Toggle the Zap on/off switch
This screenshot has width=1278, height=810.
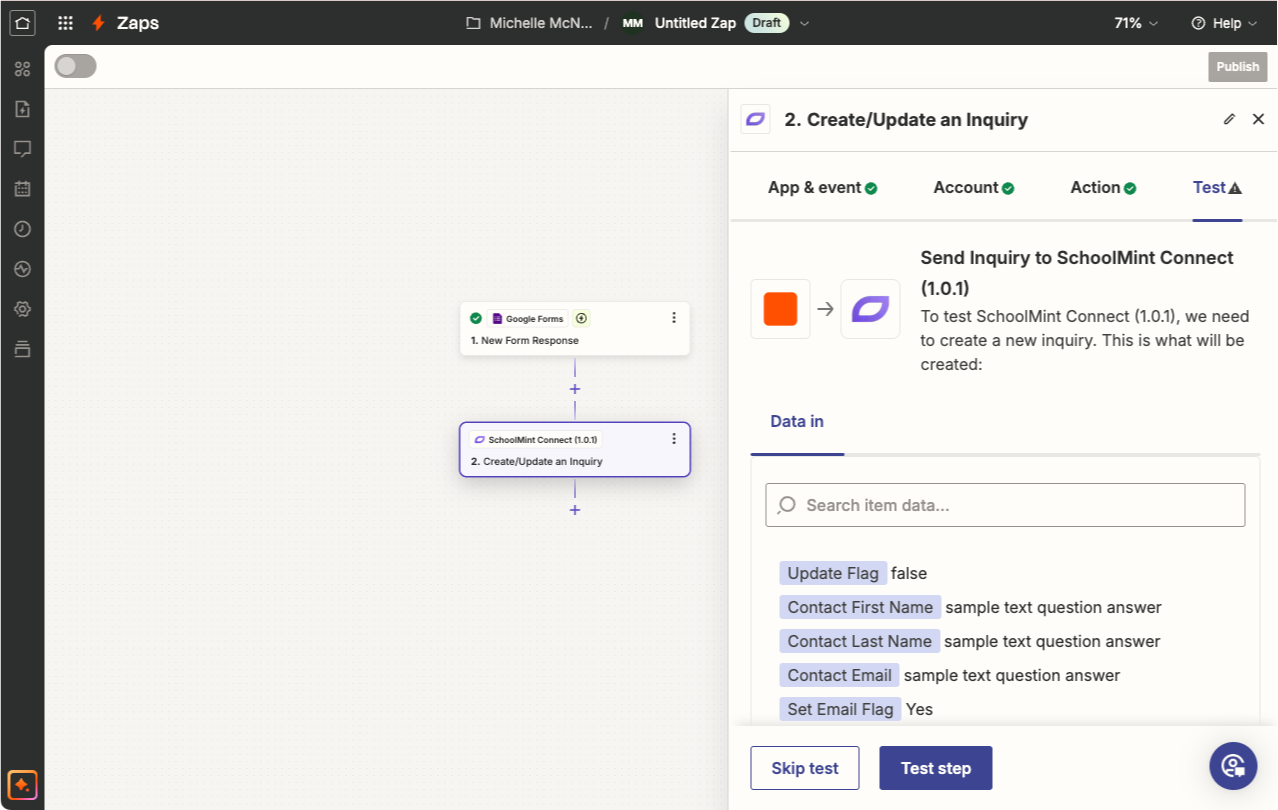(x=76, y=66)
